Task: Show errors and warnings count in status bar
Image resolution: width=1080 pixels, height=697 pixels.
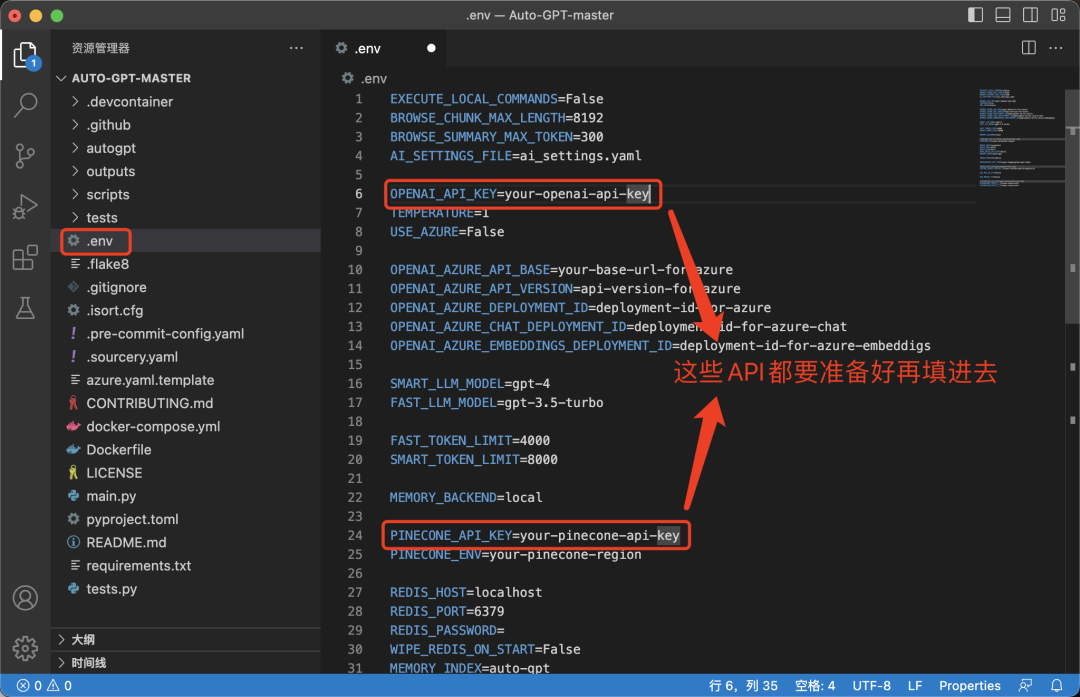Action: (44, 685)
